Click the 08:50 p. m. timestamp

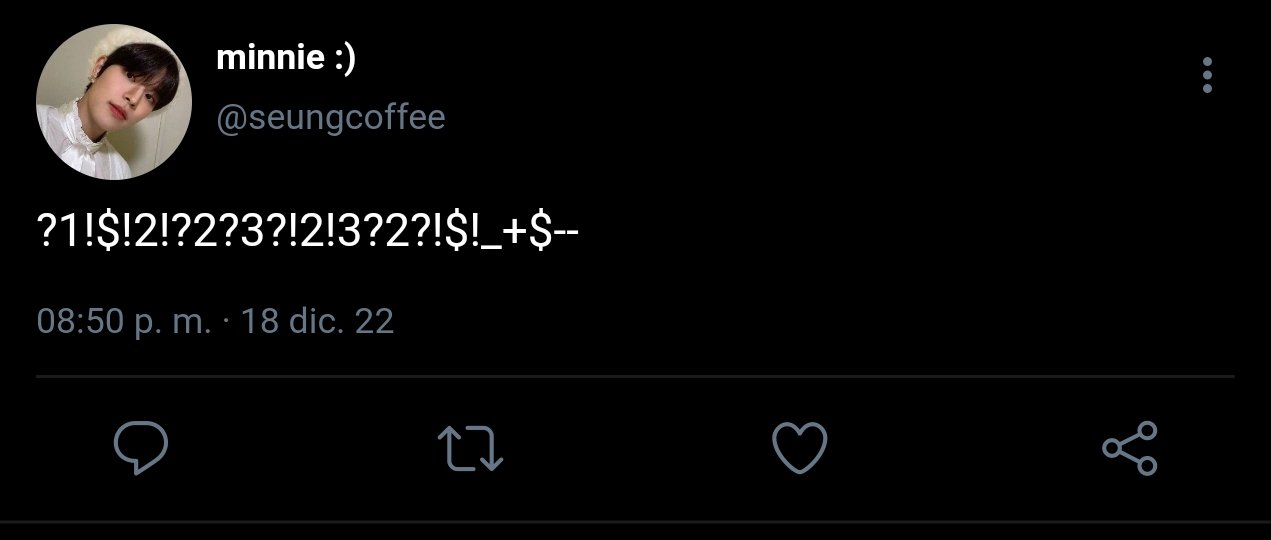[x=124, y=322]
